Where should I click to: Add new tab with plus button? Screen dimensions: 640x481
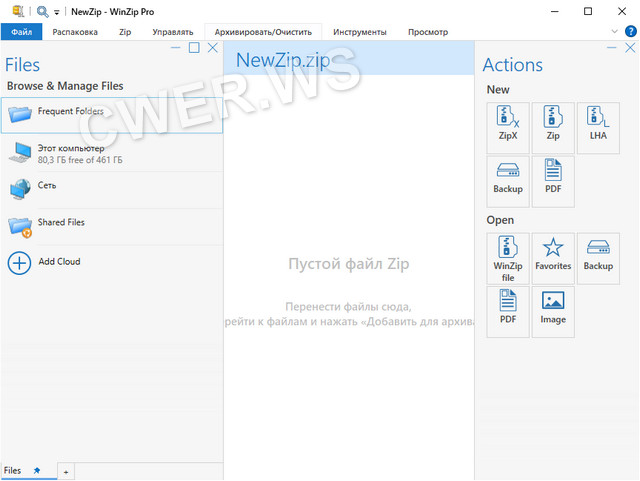point(66,471)
